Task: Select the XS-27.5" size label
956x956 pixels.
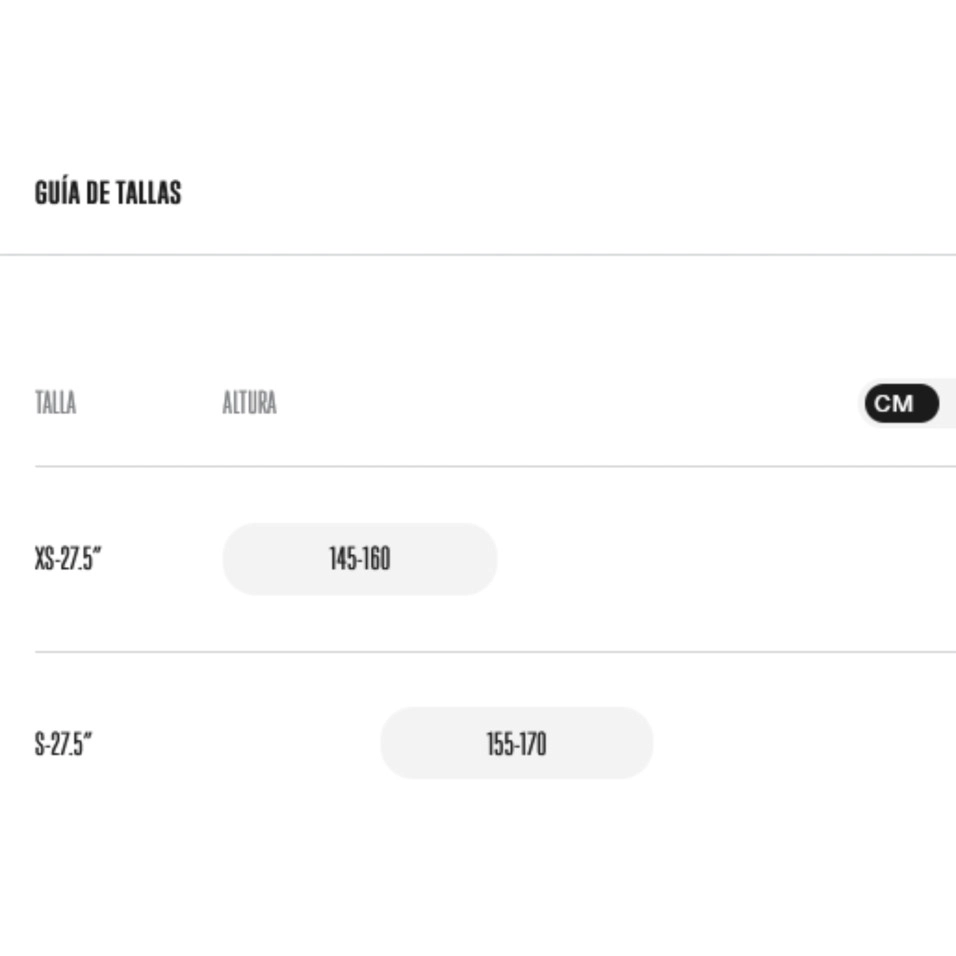Action: pos(68,558)
